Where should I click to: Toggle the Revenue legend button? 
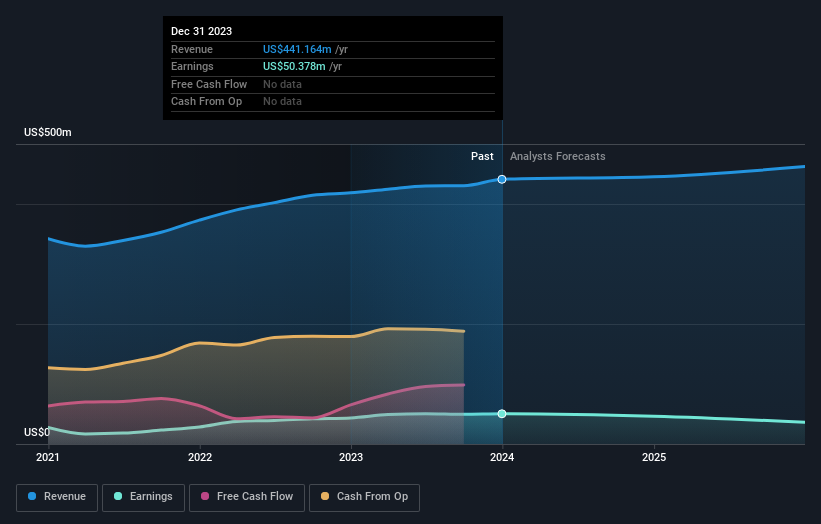click(57, 497)
